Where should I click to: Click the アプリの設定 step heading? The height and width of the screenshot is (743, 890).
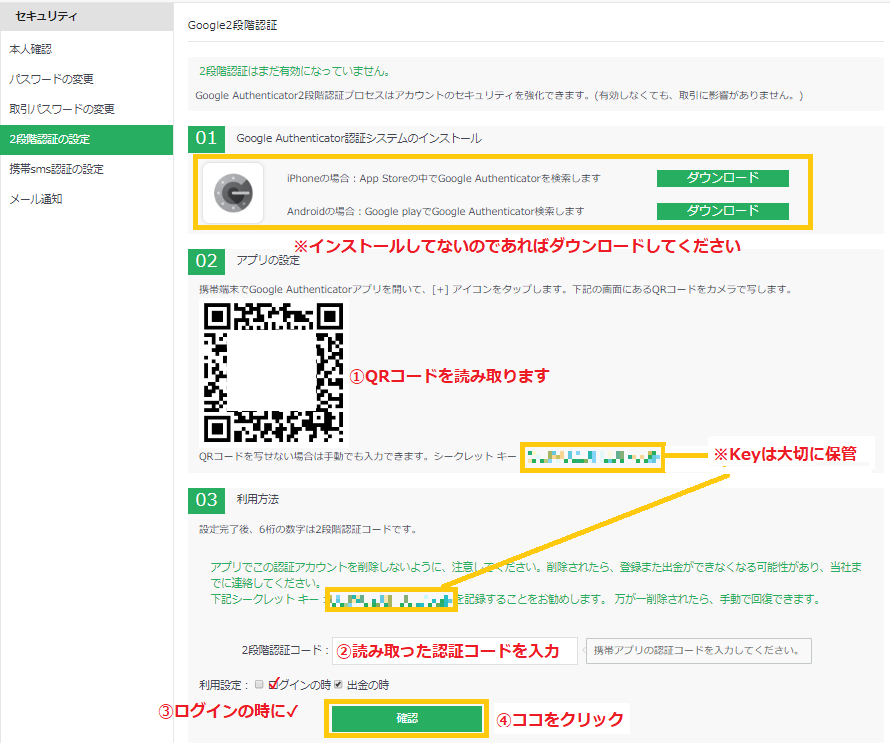click(x=268, y=261)
